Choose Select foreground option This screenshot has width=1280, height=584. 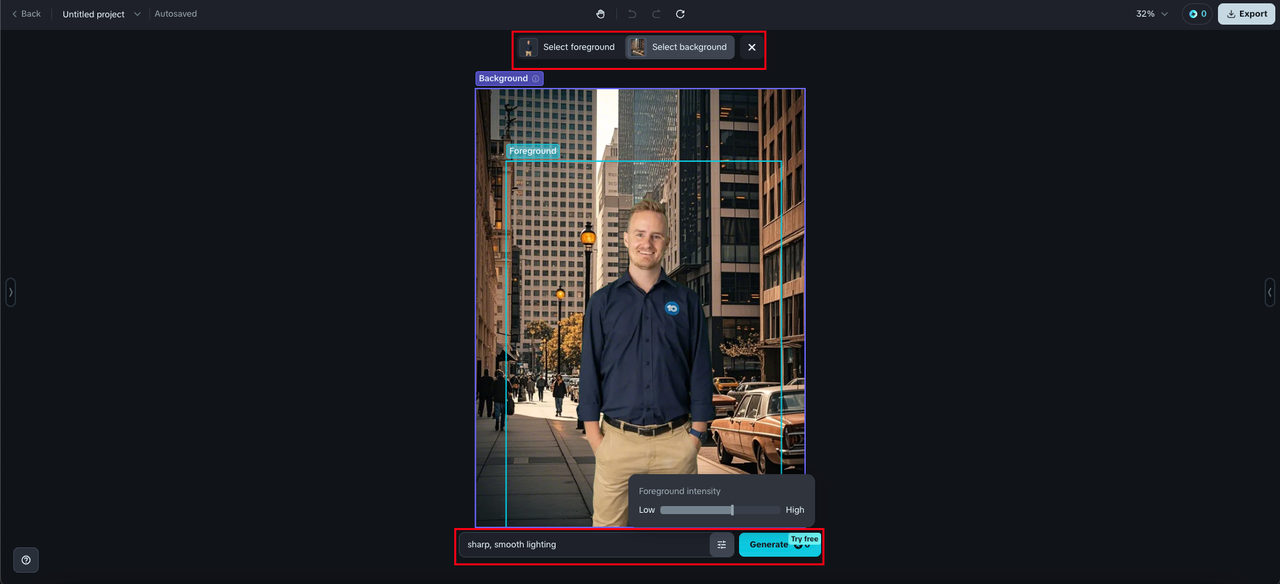[x=567, y=47]
